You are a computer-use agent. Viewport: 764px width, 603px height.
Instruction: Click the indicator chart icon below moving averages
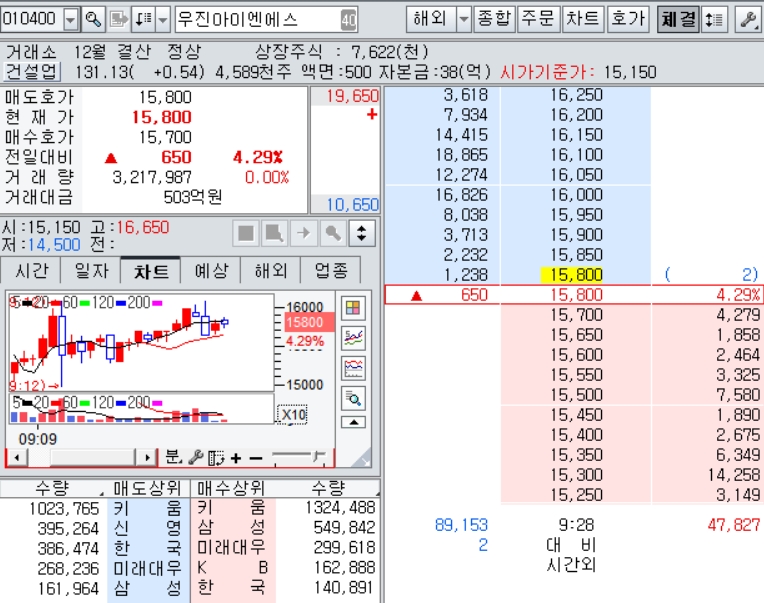(353, 369)
